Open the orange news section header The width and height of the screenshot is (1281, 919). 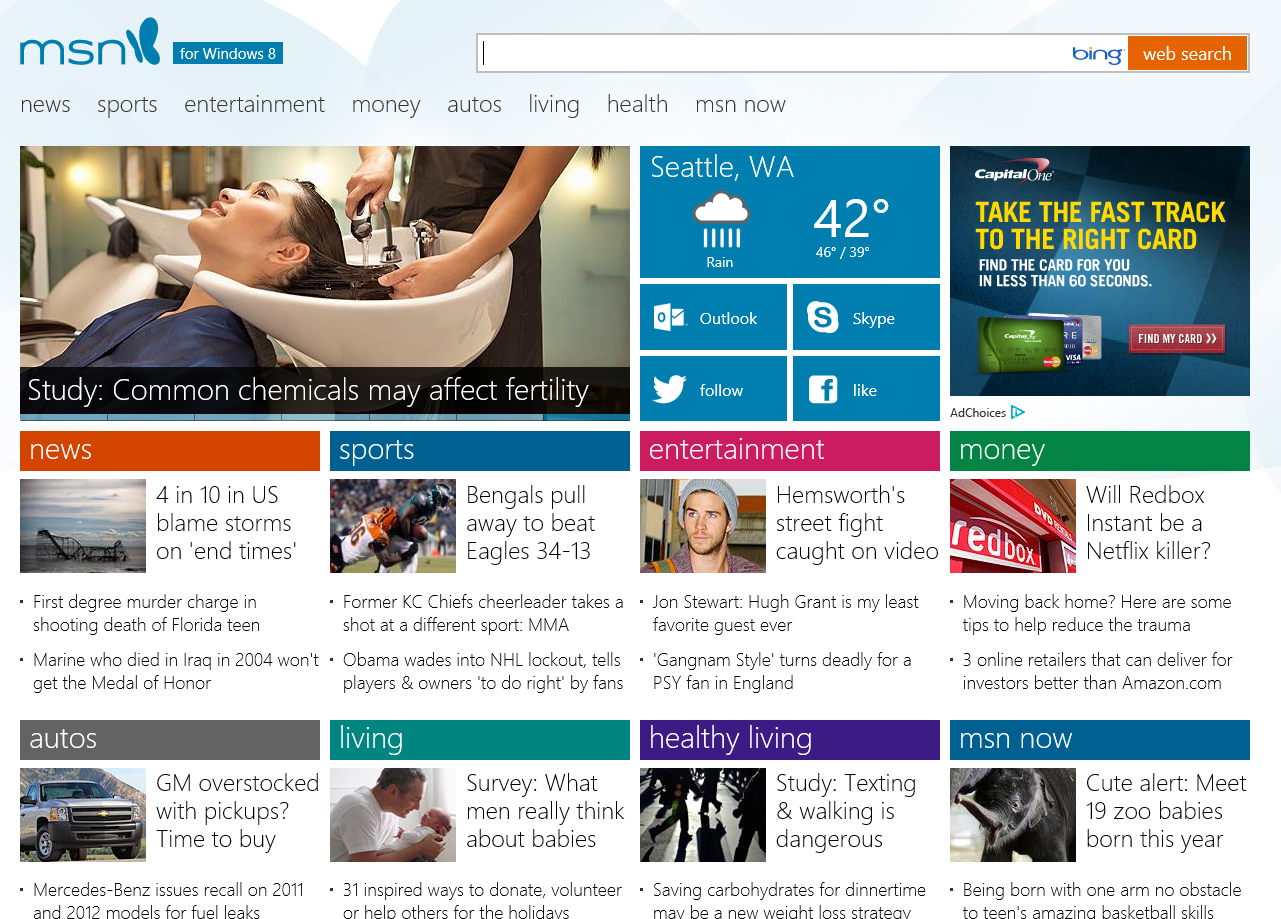click(x=170, y=450)
